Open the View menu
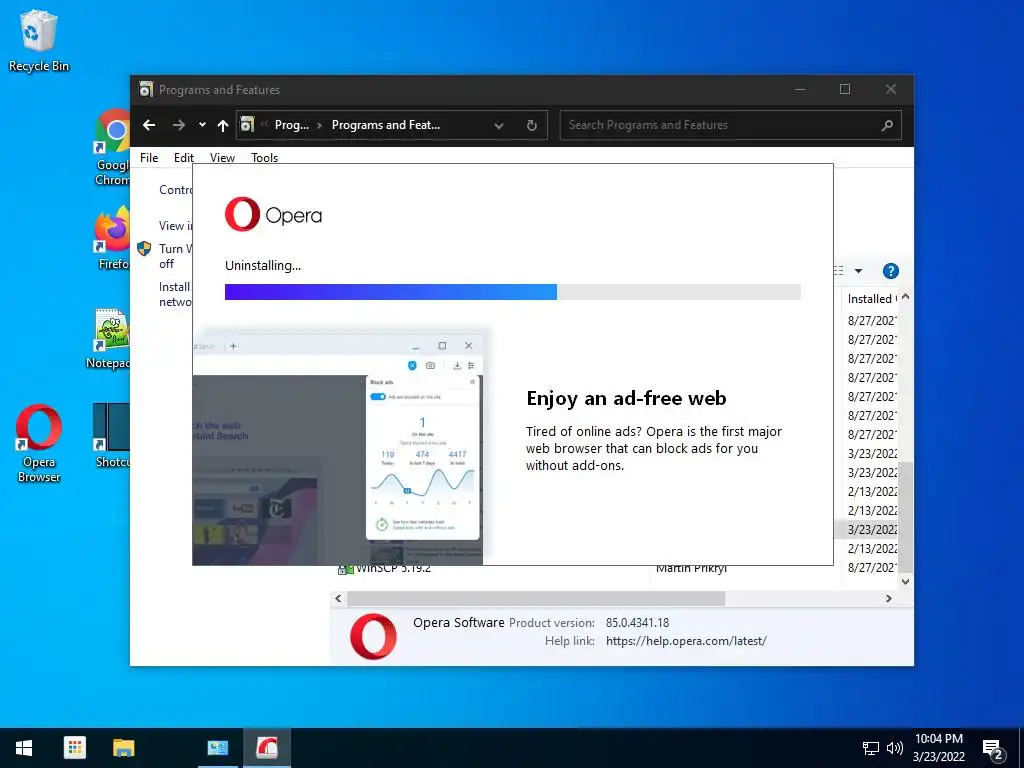The height and width of the screenshot is (768, 1024). tap(222, 157)
